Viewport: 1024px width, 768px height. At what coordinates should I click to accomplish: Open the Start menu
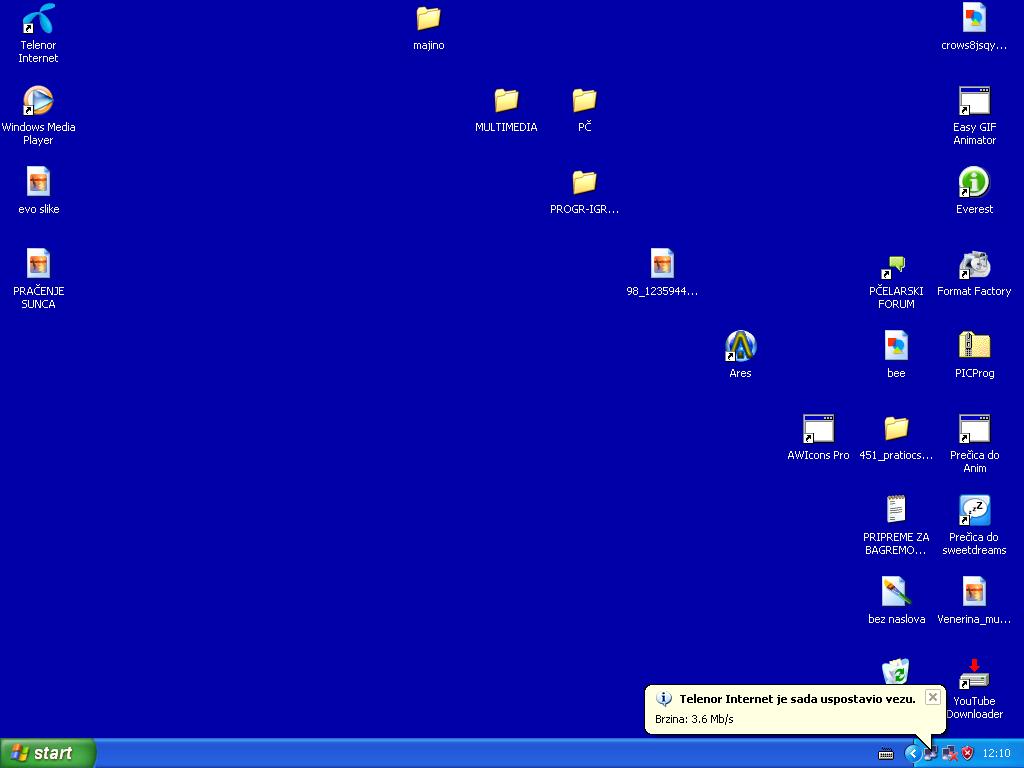click(x=48, y=753)
